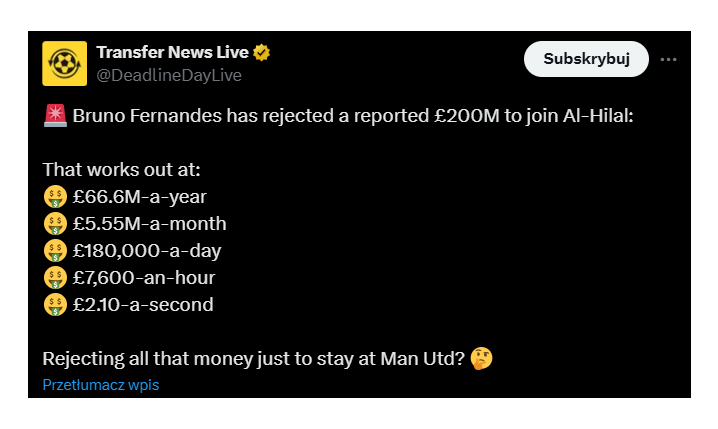718x429 pixels.
Task: Click the Bruno Fernandes headline text
Action: [x=353, y=116]
